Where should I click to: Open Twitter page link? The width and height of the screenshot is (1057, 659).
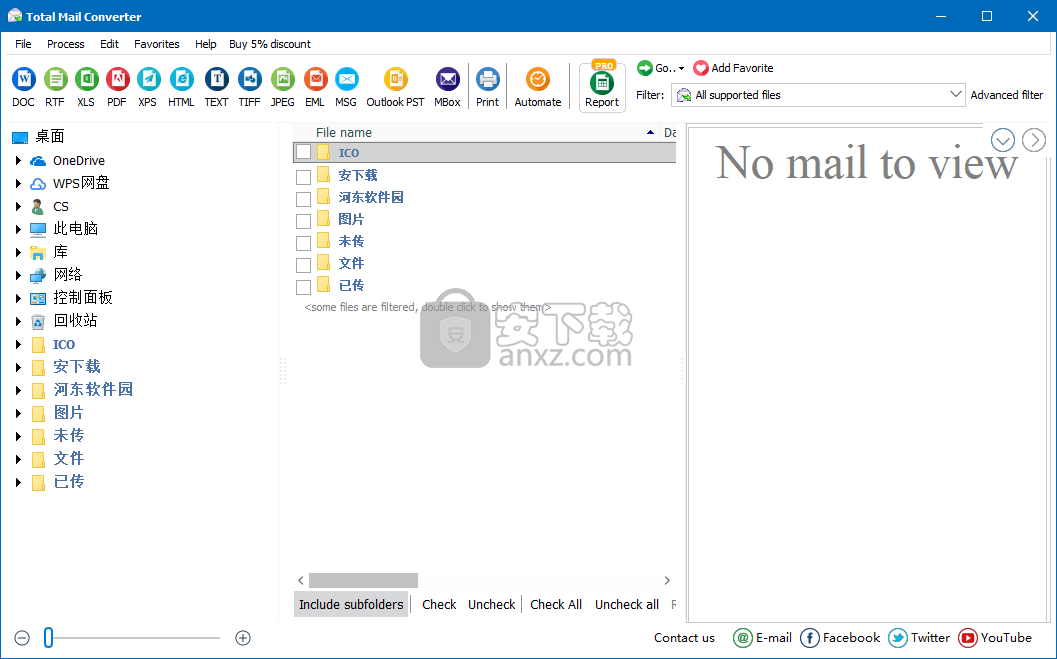(x=919, y=637)
